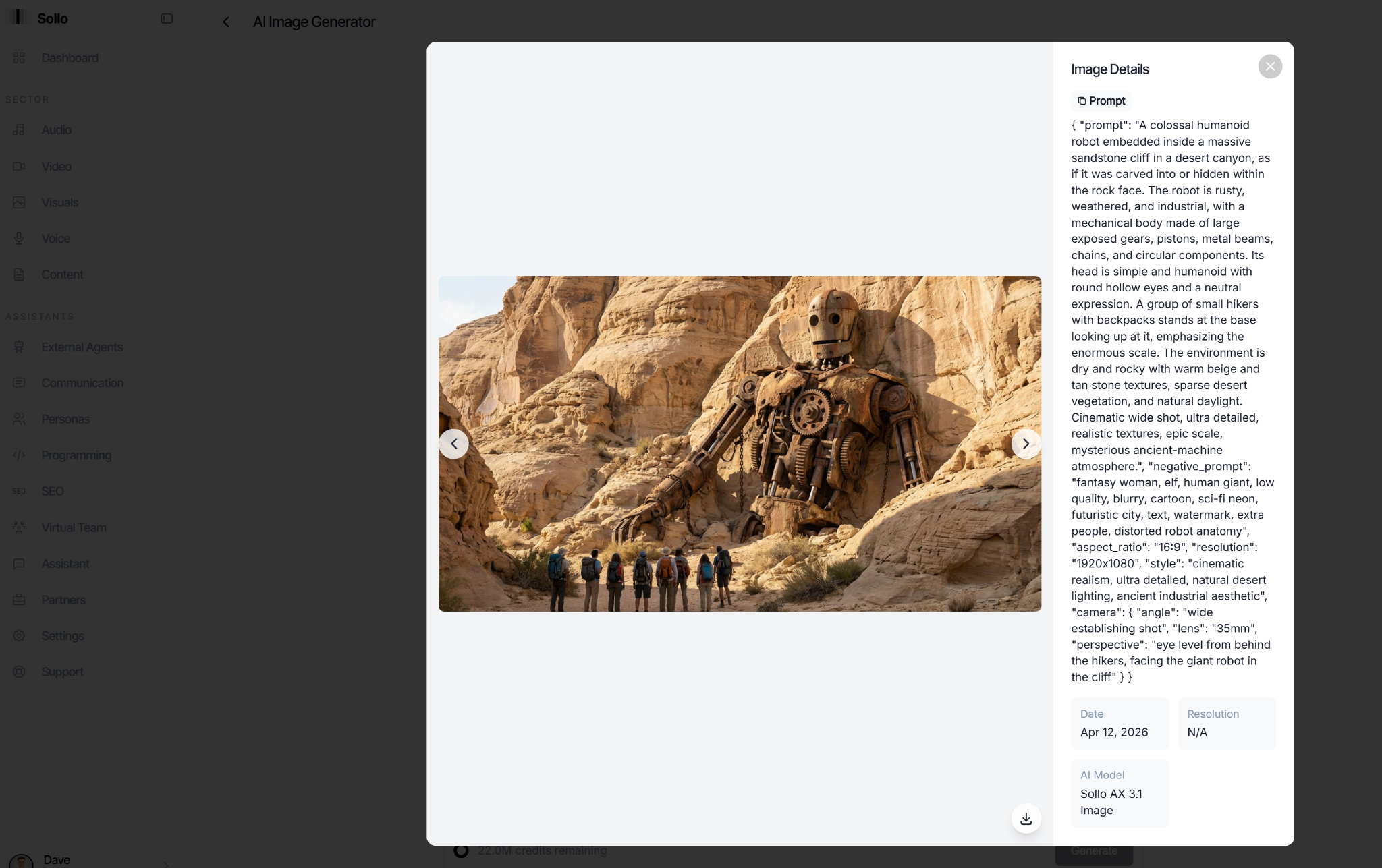Copy the prompt text
This screenshot has width=1382, height=868.
coord(1101,101)
